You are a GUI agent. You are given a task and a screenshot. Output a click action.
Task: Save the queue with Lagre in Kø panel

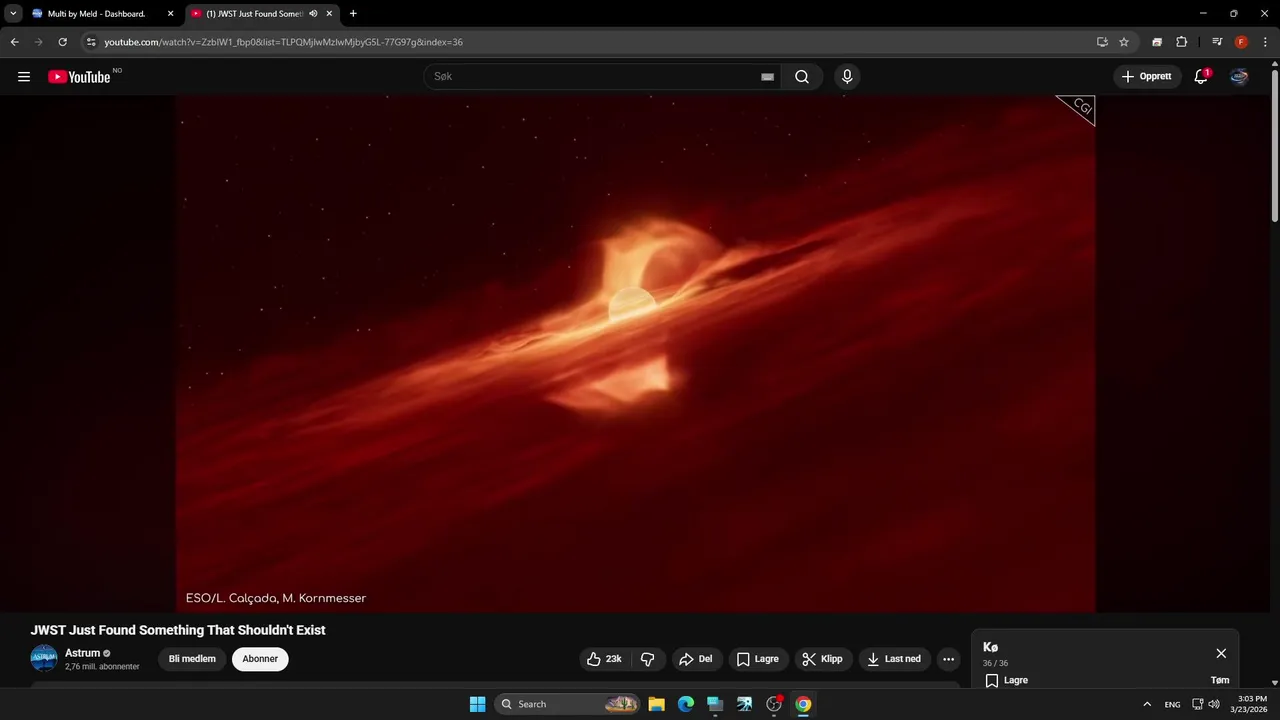coord(1007,681)
